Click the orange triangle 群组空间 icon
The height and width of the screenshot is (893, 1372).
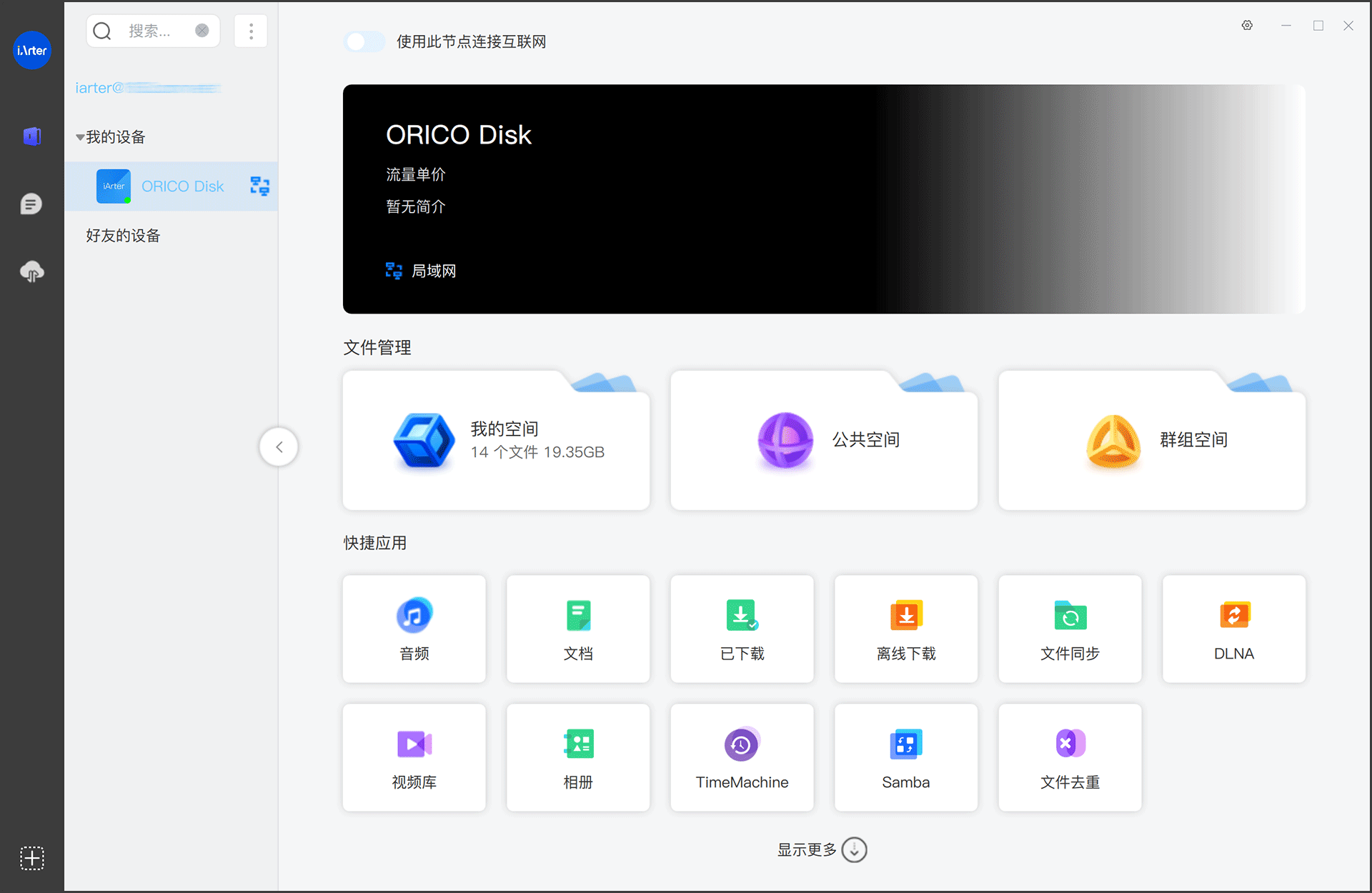click(1113, 441)
